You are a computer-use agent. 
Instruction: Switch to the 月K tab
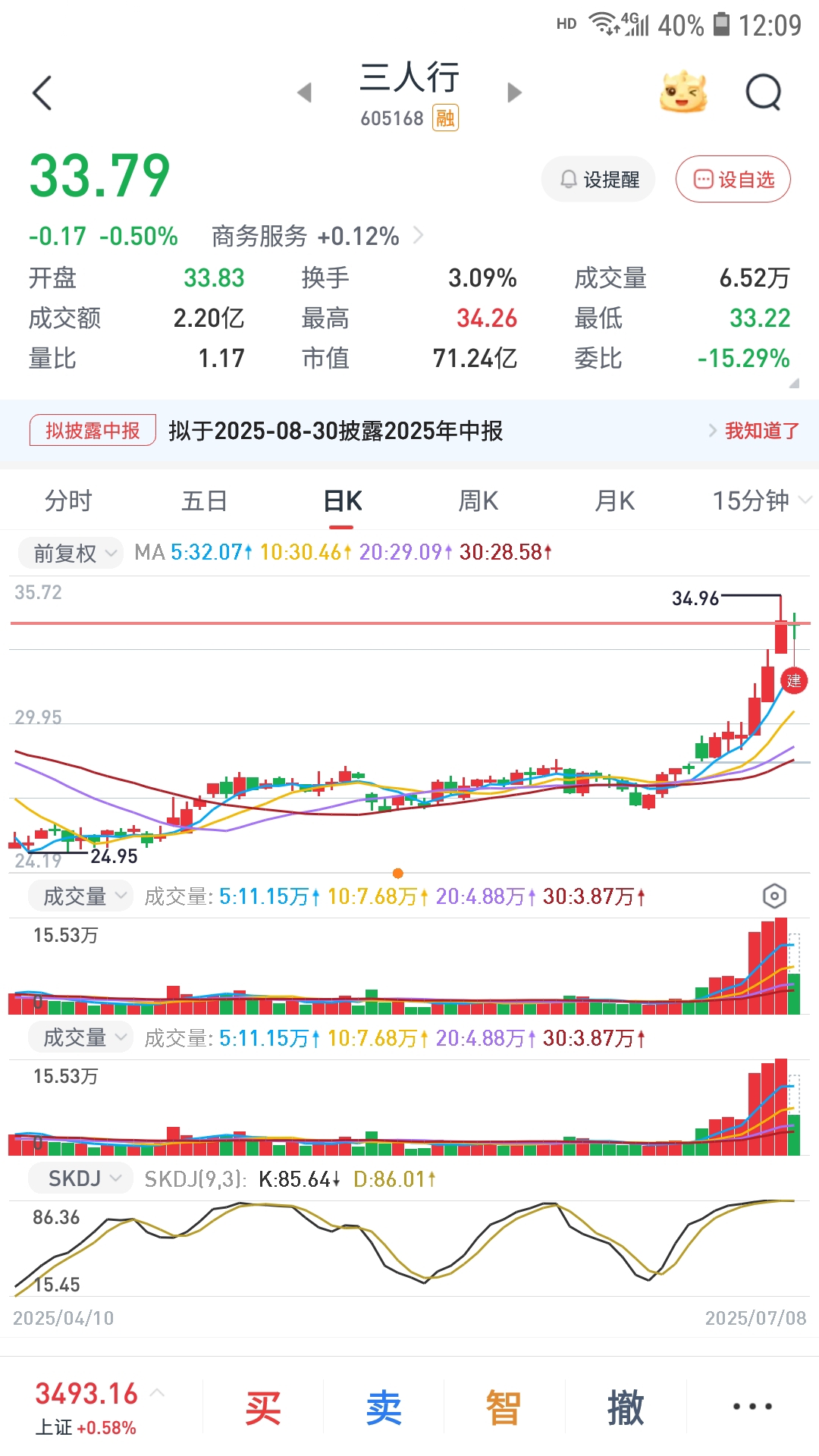615,500
